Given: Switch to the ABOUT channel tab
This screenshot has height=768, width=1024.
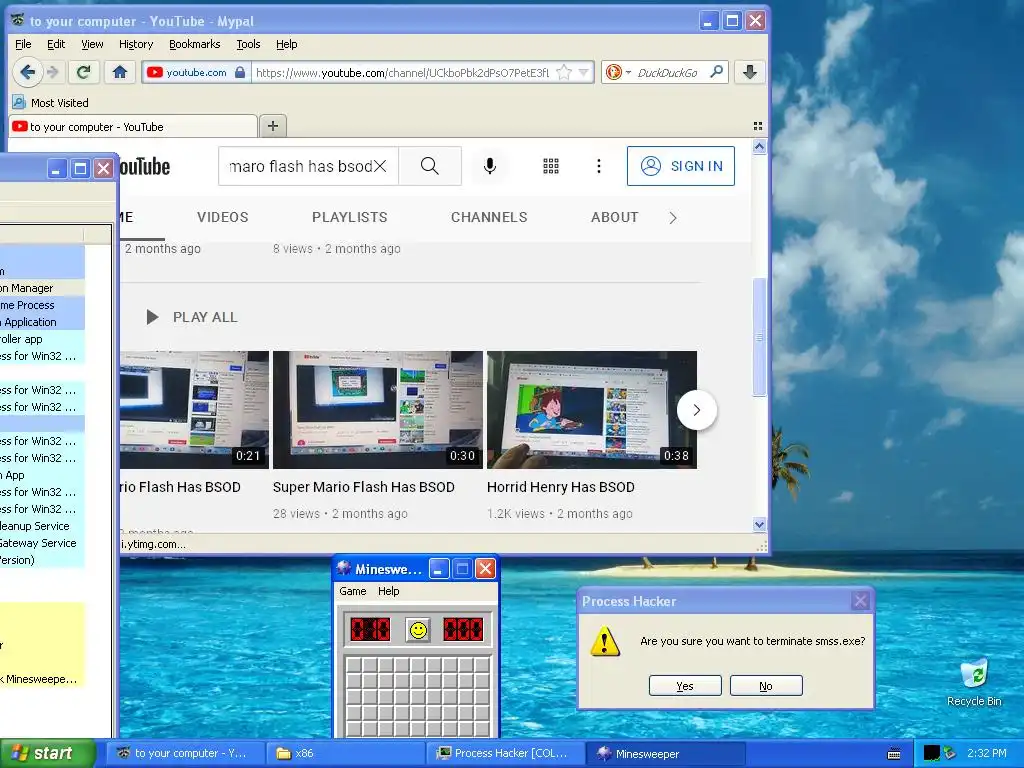Looking at the screenshot, I should 615,217.
